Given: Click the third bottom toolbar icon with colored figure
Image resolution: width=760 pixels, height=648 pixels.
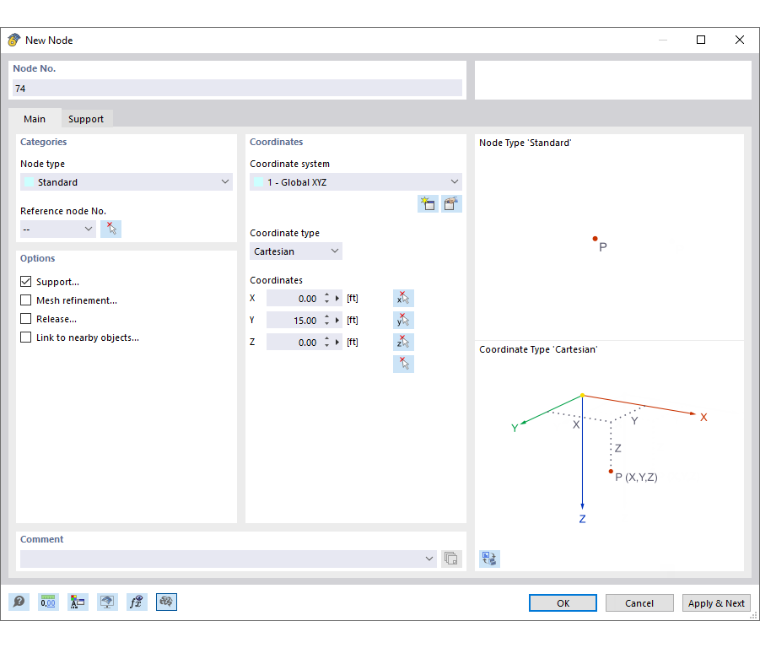Looking at the screenshot, I should (x=78, y=602).
